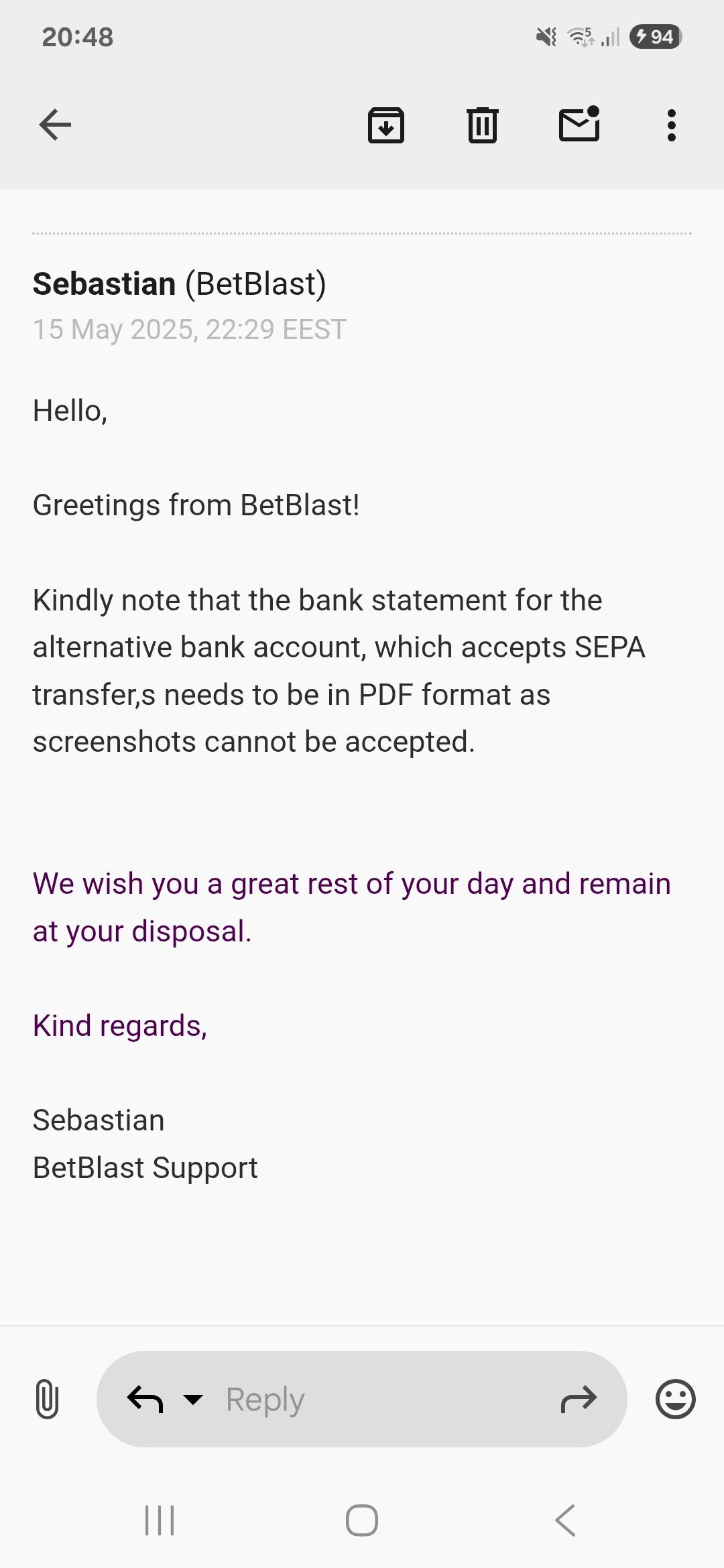Forward the email with forward arrow
The width and height of the screenshot is (724, 1568).
click(x=579, y=1399)
